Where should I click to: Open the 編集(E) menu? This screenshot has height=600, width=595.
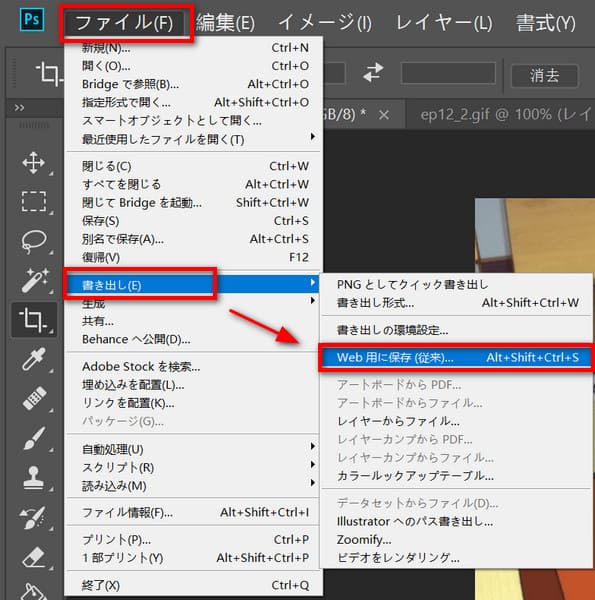click(225, 23)
